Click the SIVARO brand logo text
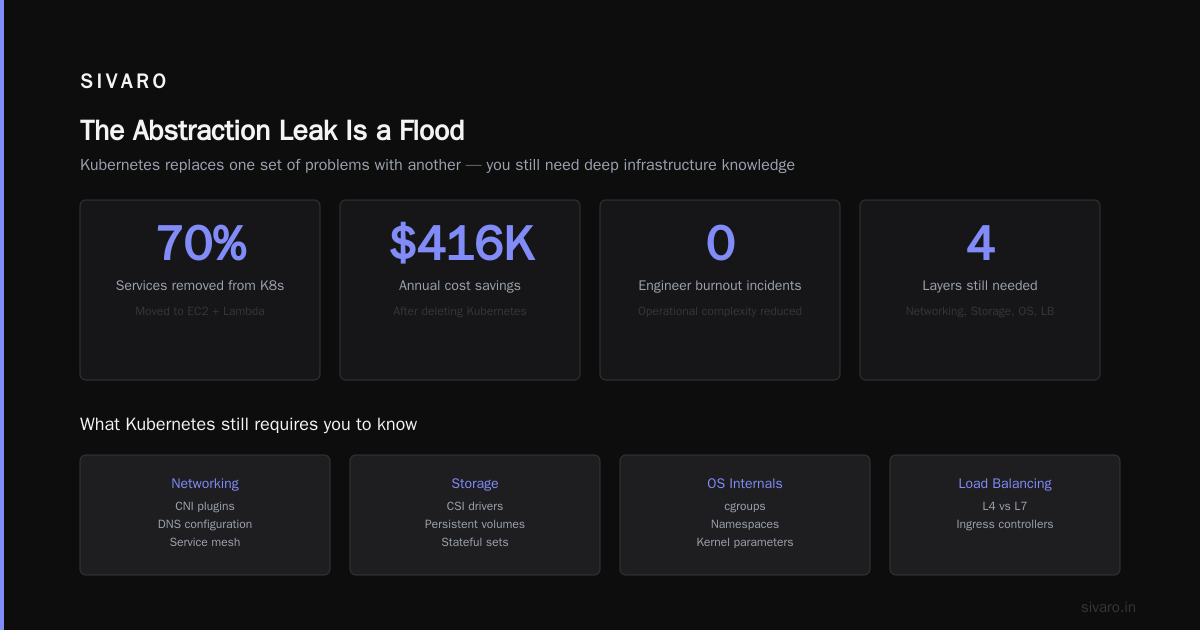Viewport: 1200px width, 630px height. pyautogui.click(x=124, y=82)
